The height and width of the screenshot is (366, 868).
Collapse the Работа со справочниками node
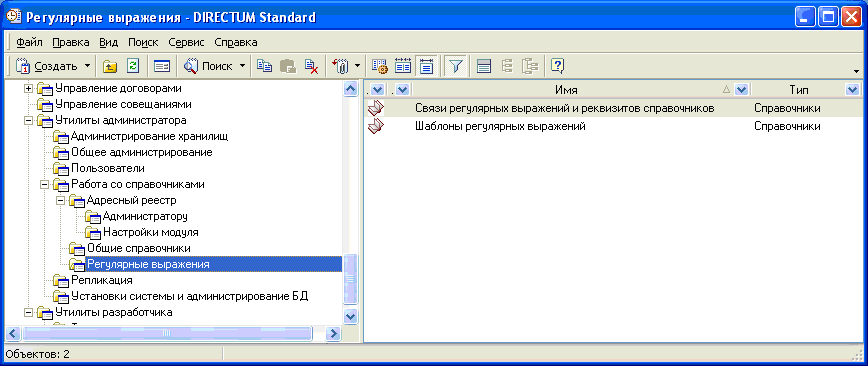[45, 184]
